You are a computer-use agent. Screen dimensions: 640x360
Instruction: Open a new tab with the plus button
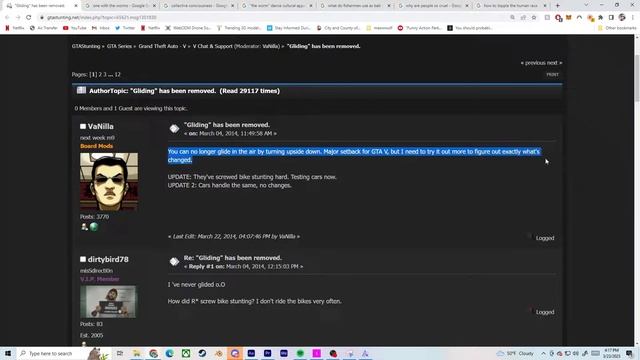(x=558, y=6)
